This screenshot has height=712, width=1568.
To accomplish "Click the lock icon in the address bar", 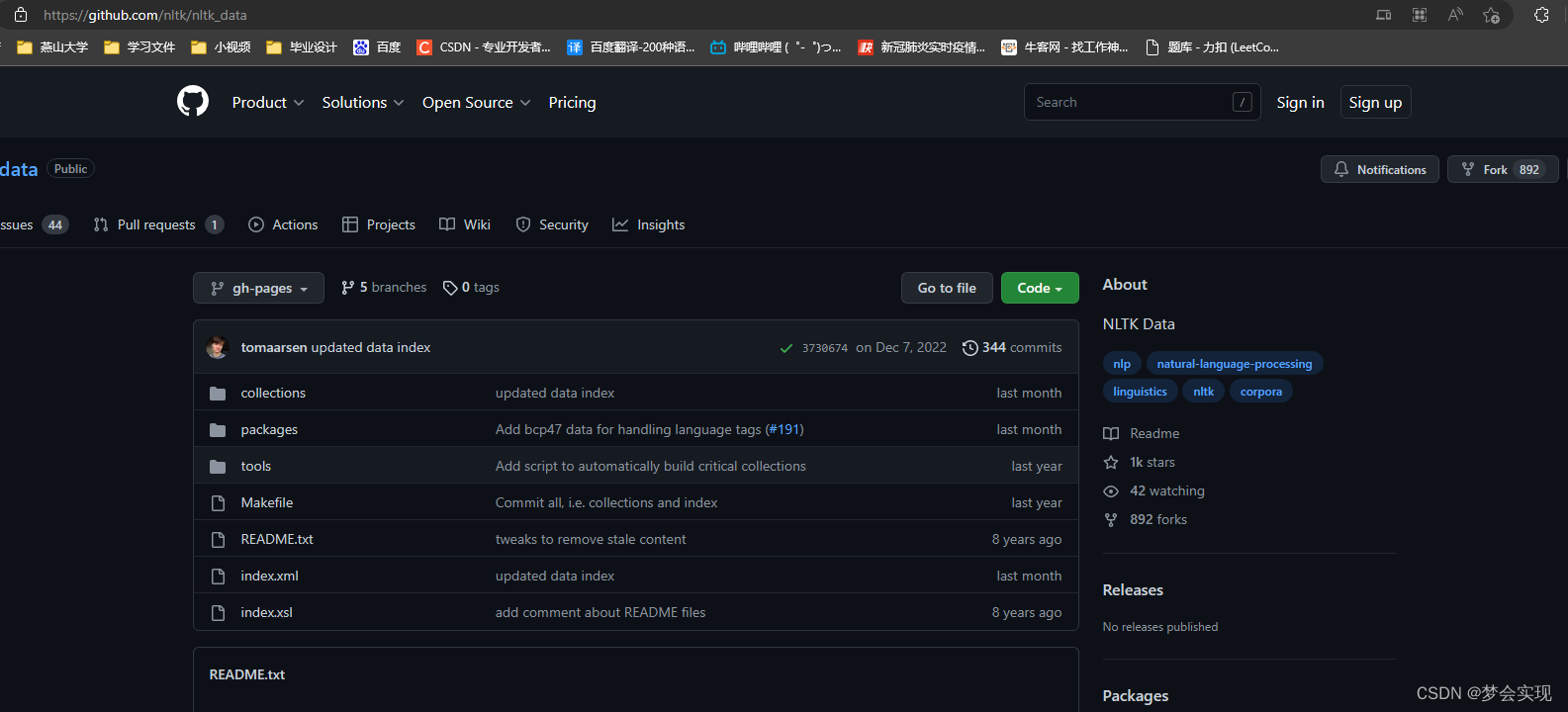I will click(21, 15).
